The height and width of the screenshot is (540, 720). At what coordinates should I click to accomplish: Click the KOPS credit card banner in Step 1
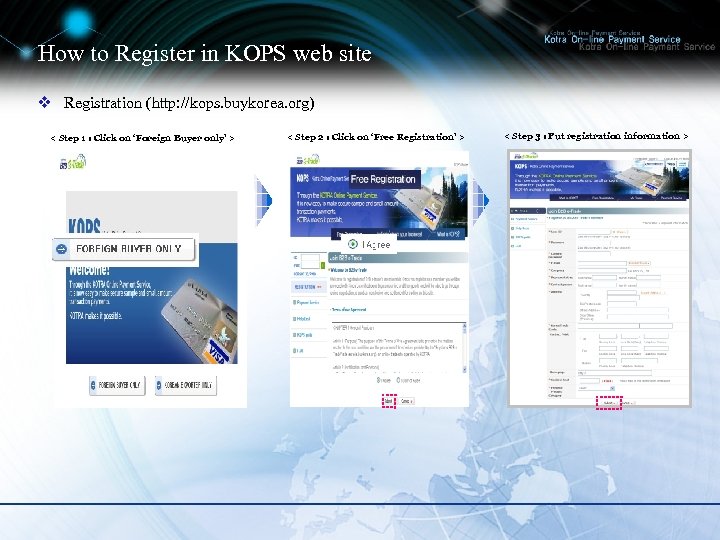click(x=152, y=303)
